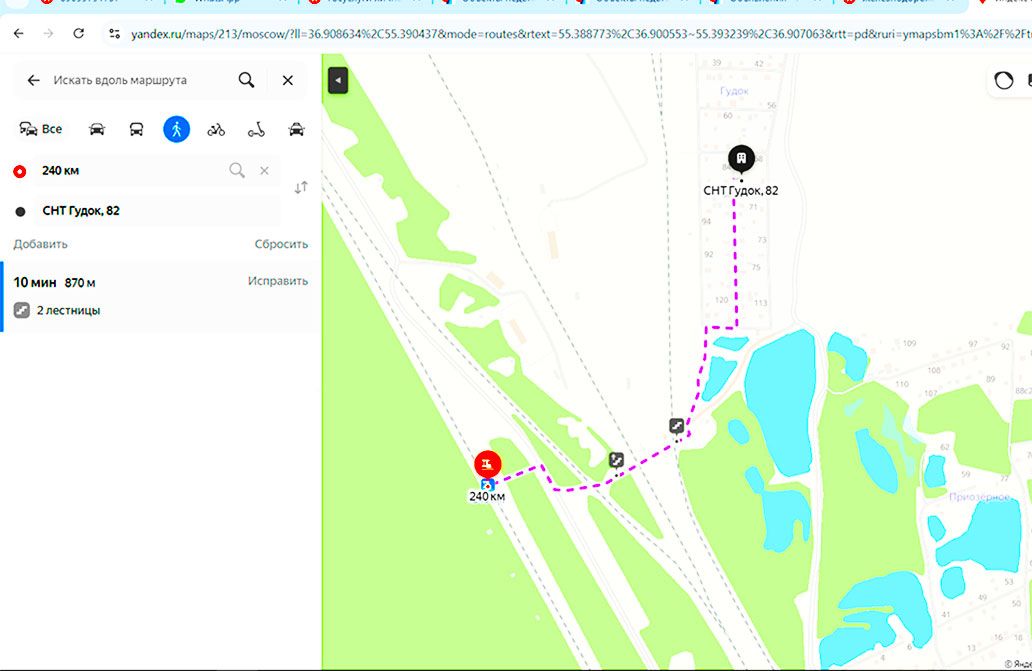Select public transport bus mode
The width and height of the screenshot is (1032, 671).
[136, 129]
